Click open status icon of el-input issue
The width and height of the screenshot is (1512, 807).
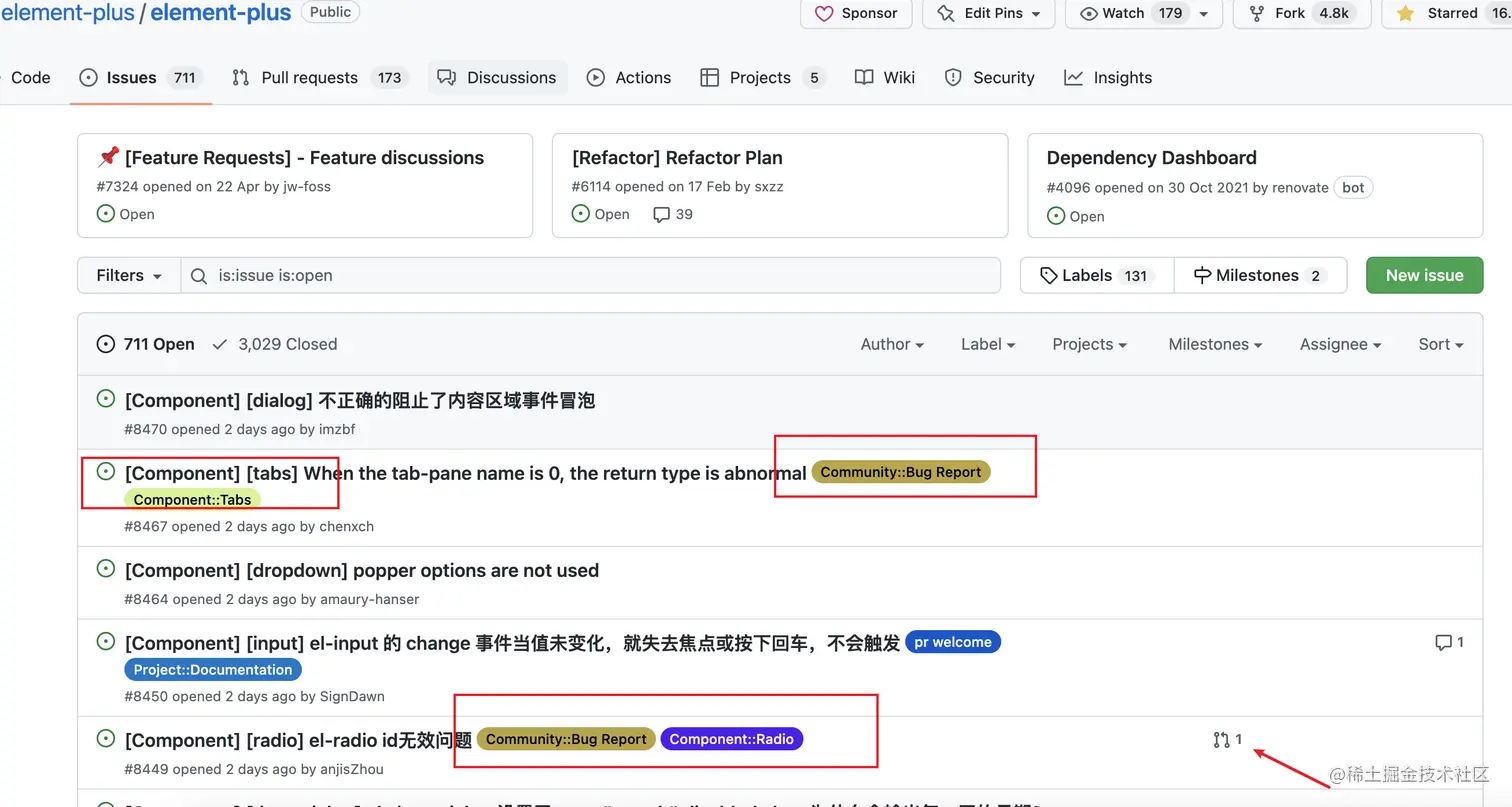[105, 641]
